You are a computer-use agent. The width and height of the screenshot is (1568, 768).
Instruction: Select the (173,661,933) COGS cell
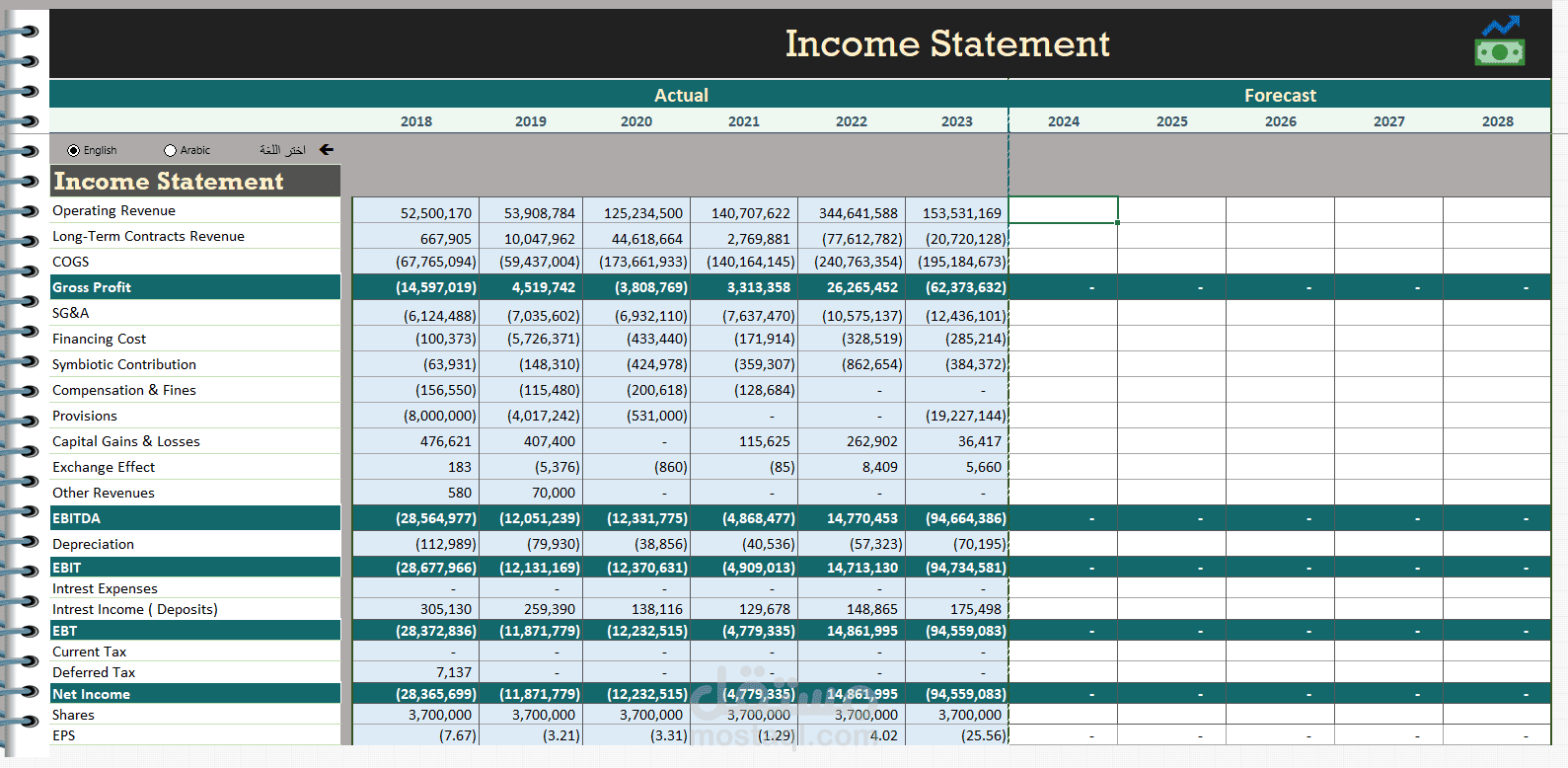coord(636,262)
